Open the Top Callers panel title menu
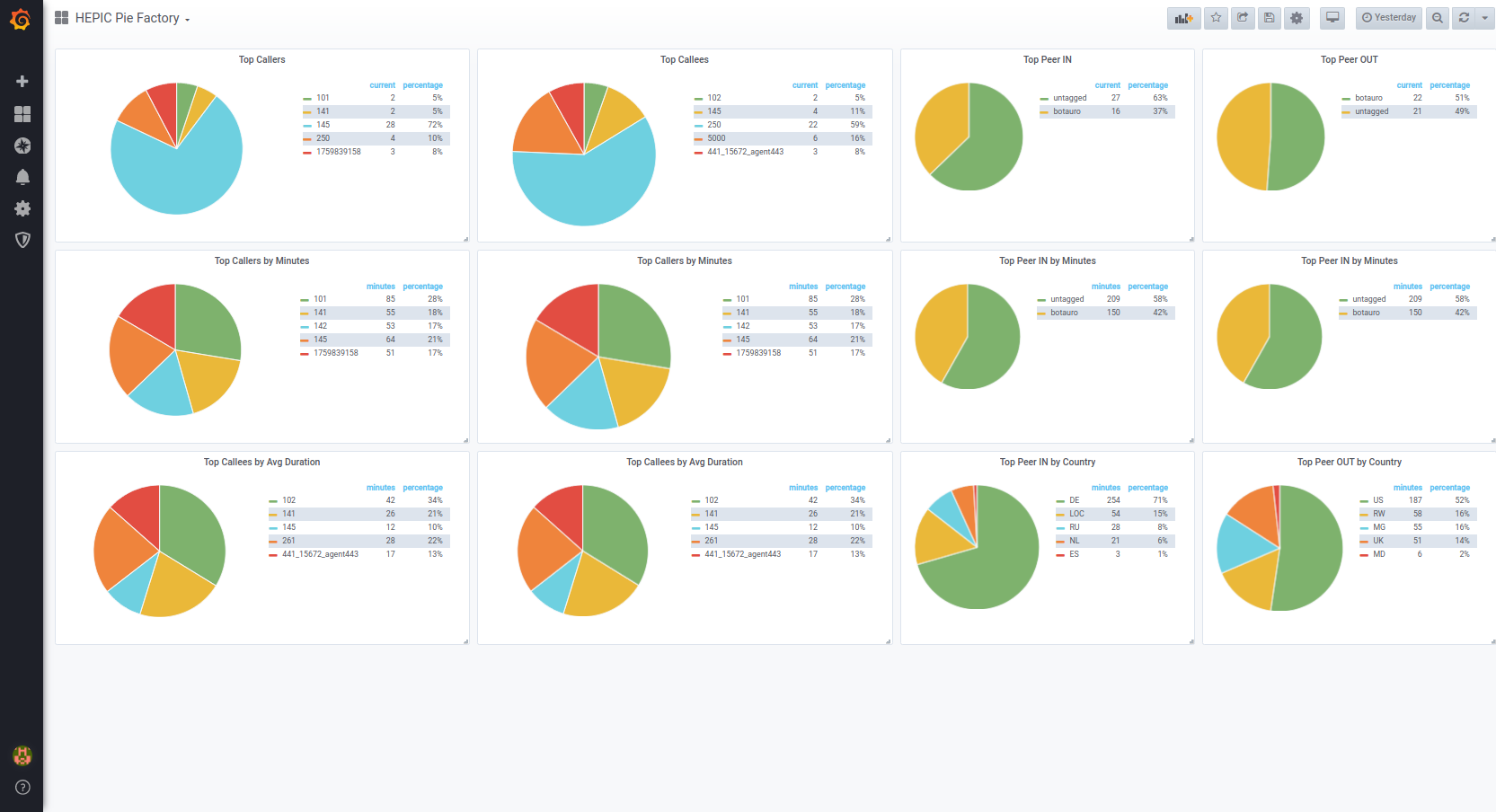Image resolution: width=1496 pixels, height=812 pixels. [x=262, y=59]
